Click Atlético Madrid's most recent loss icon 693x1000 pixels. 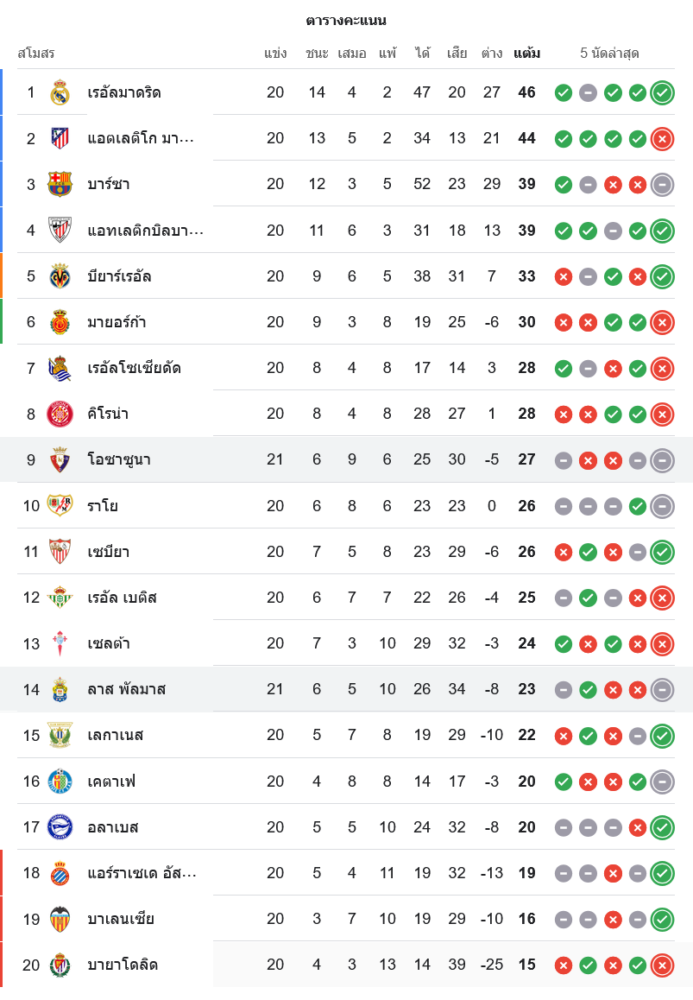coord(661,139)
